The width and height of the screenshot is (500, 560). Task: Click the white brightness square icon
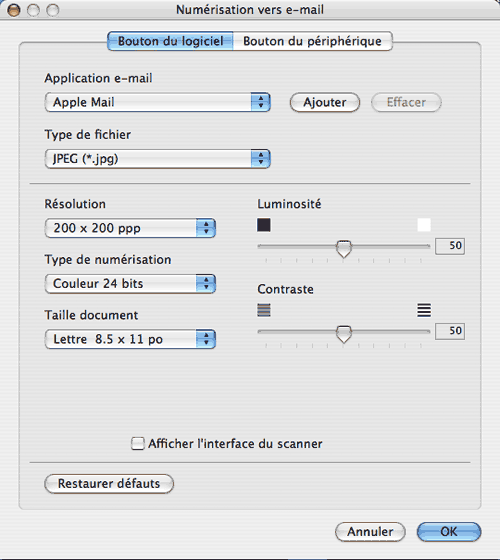[x=424, y=225]
